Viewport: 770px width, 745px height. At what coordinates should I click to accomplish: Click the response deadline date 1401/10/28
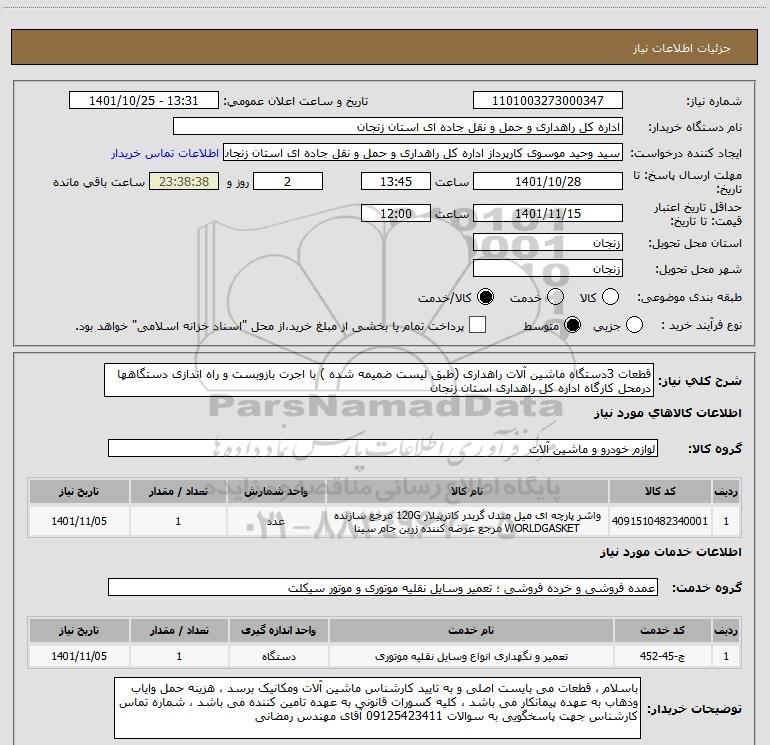click(x=548, y=181)
